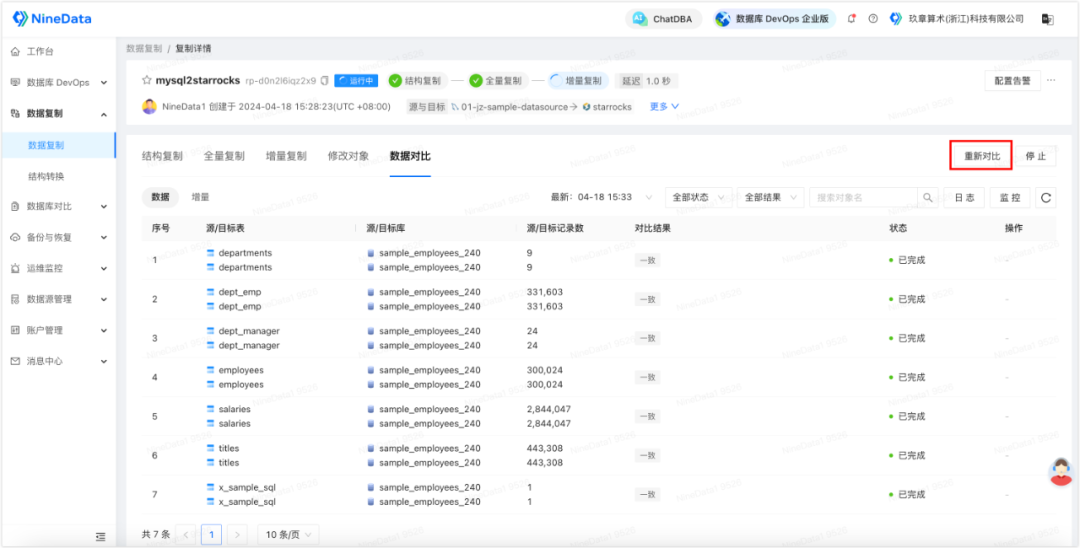Viewport: 1080px width, 548px height.
Task: Click the 源/目标记录数 column header
Action: 555,229
